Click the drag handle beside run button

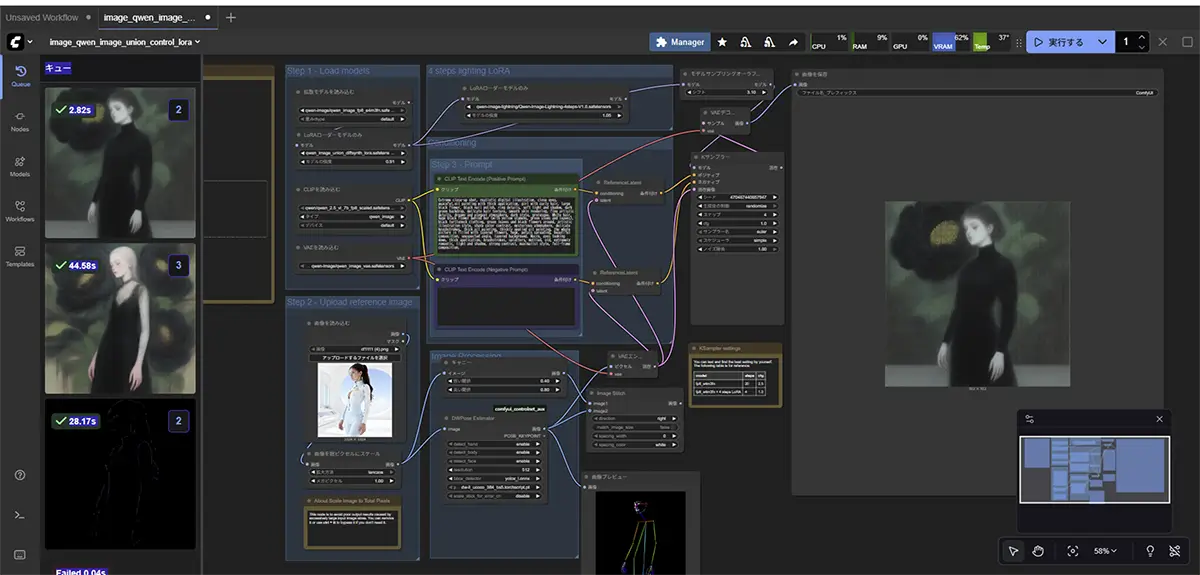point(1019,42)
